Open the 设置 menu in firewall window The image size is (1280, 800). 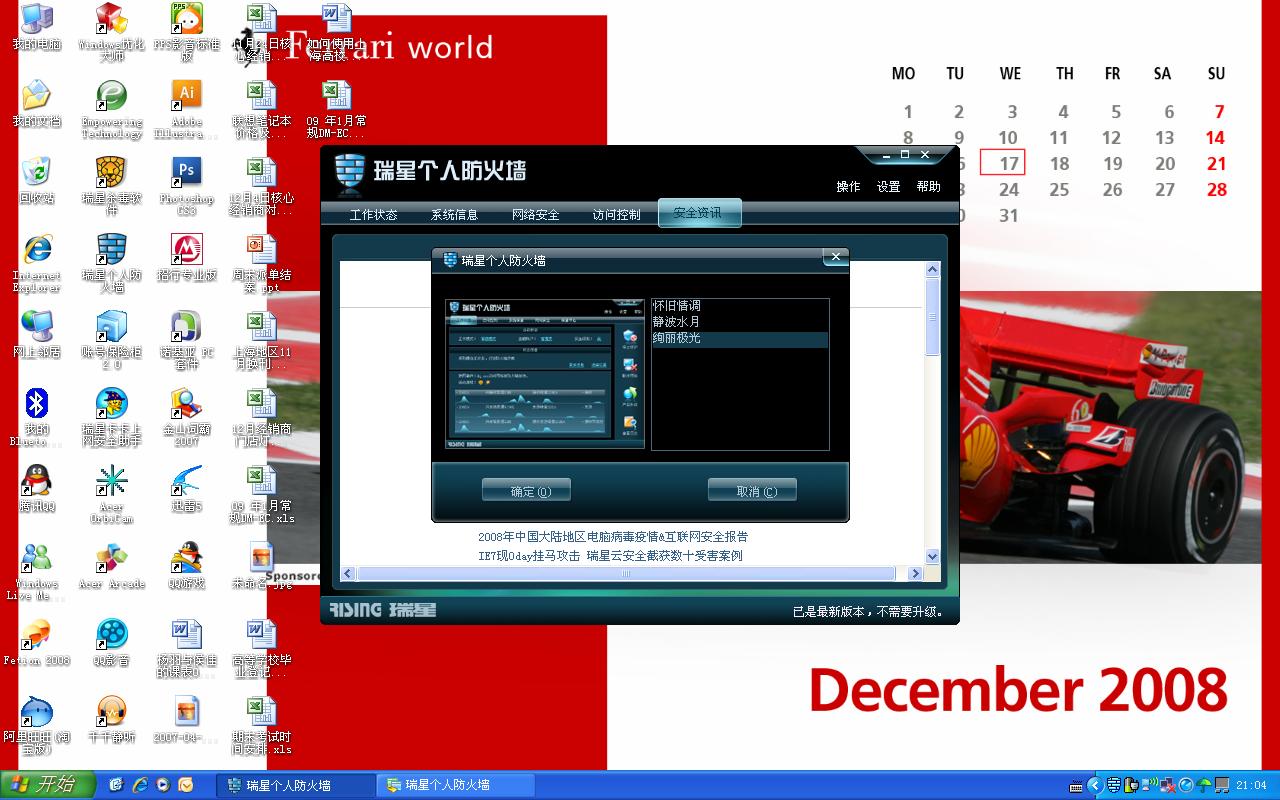coord(888,187)
